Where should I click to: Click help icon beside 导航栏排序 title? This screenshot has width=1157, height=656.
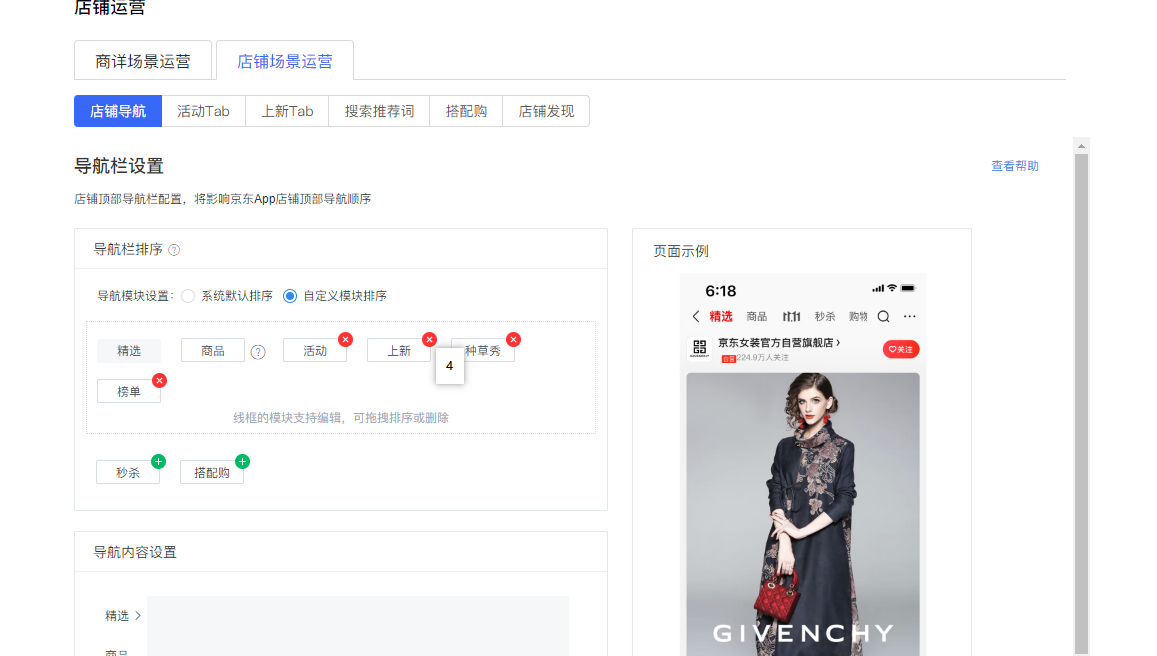[174, 250]
